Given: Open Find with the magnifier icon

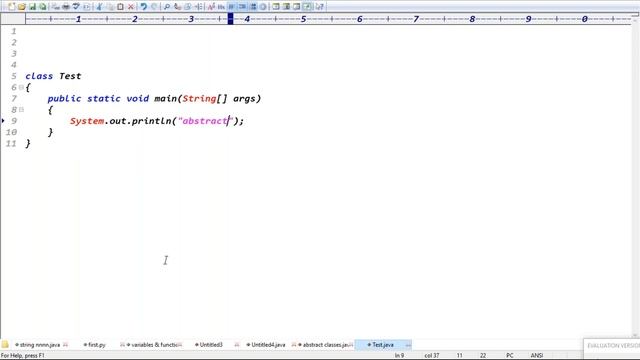Looking at the screenshot, I should [167, 7].
